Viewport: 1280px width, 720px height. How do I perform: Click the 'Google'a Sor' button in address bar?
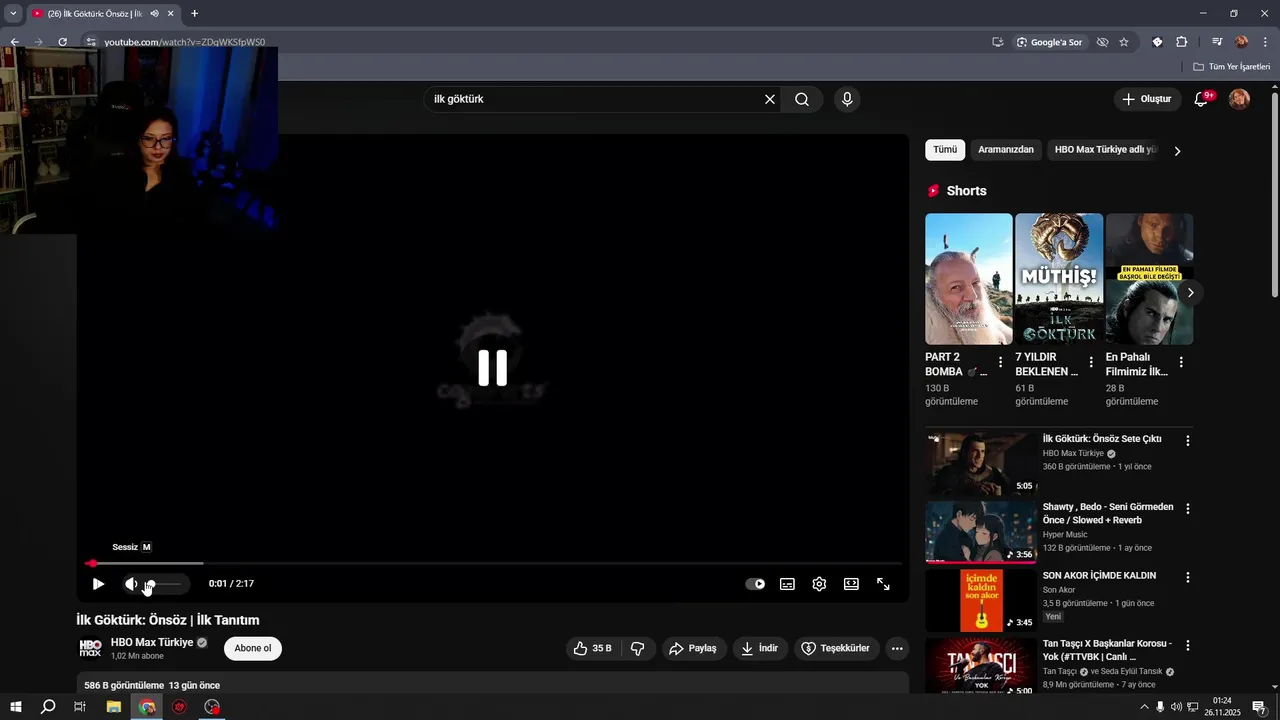coord(1050,42)
